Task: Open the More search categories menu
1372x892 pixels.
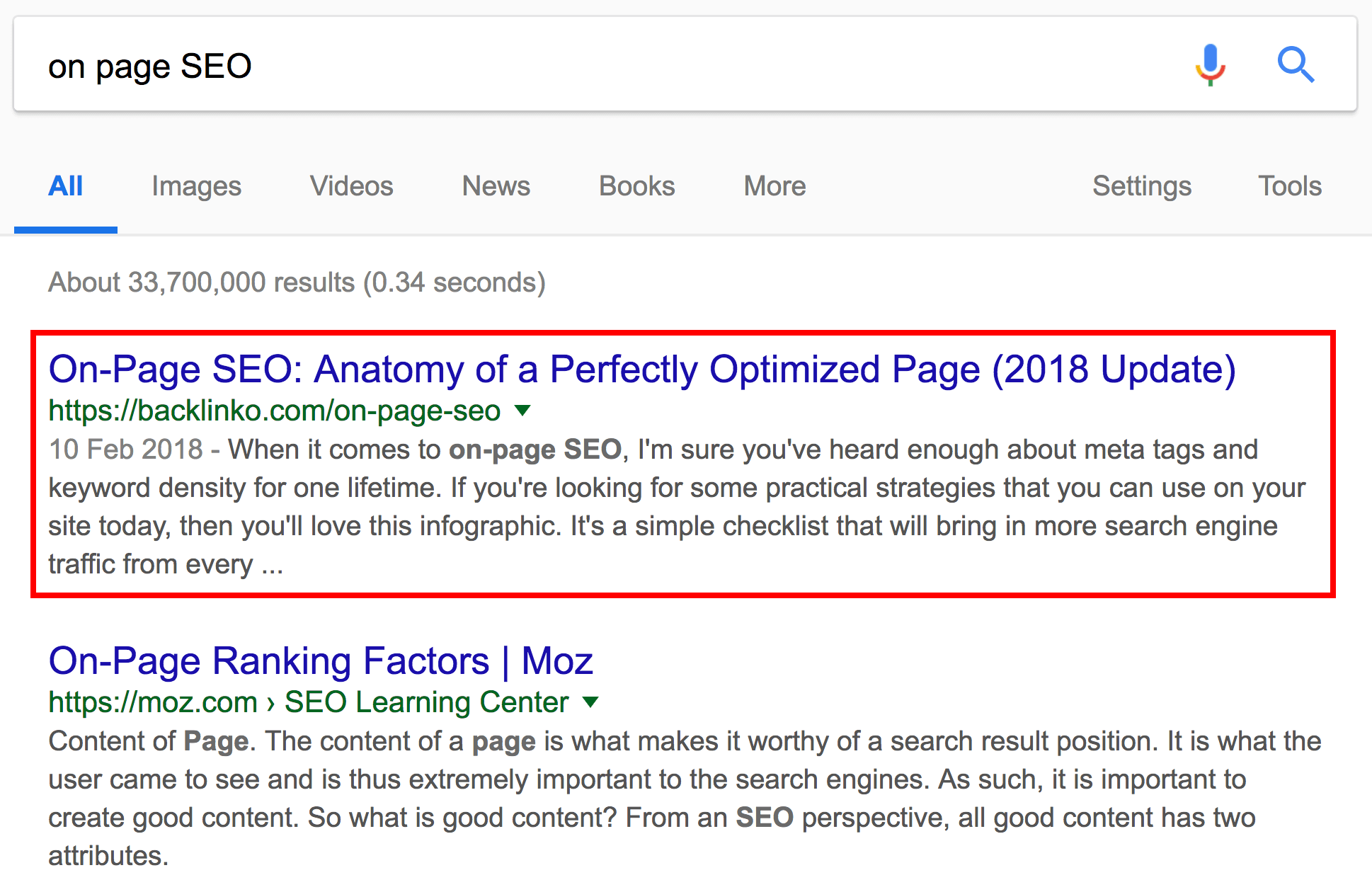Action: (x=774, y=186)
